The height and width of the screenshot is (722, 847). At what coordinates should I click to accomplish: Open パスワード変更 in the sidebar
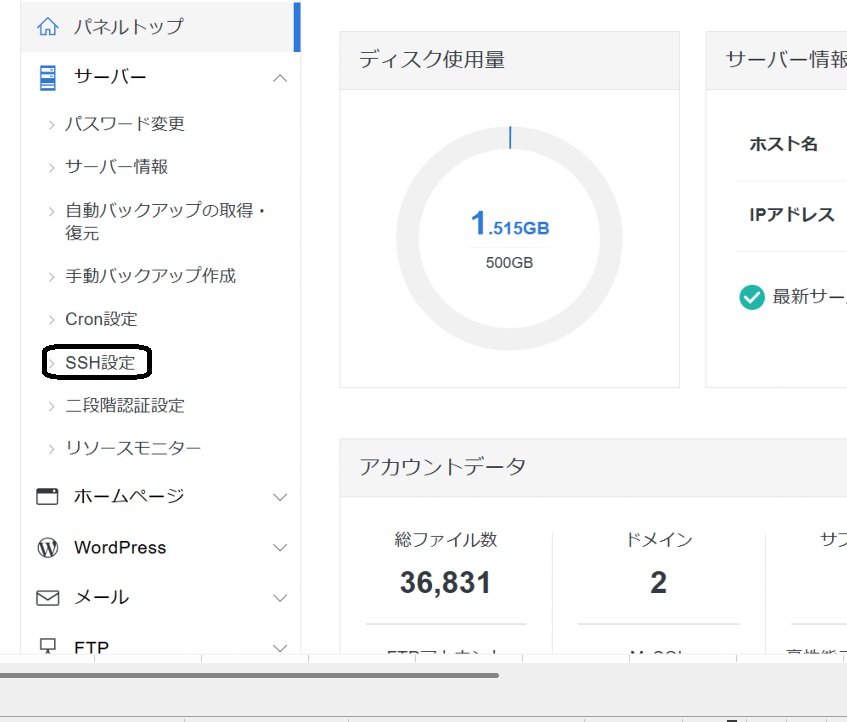coord(125,124)
